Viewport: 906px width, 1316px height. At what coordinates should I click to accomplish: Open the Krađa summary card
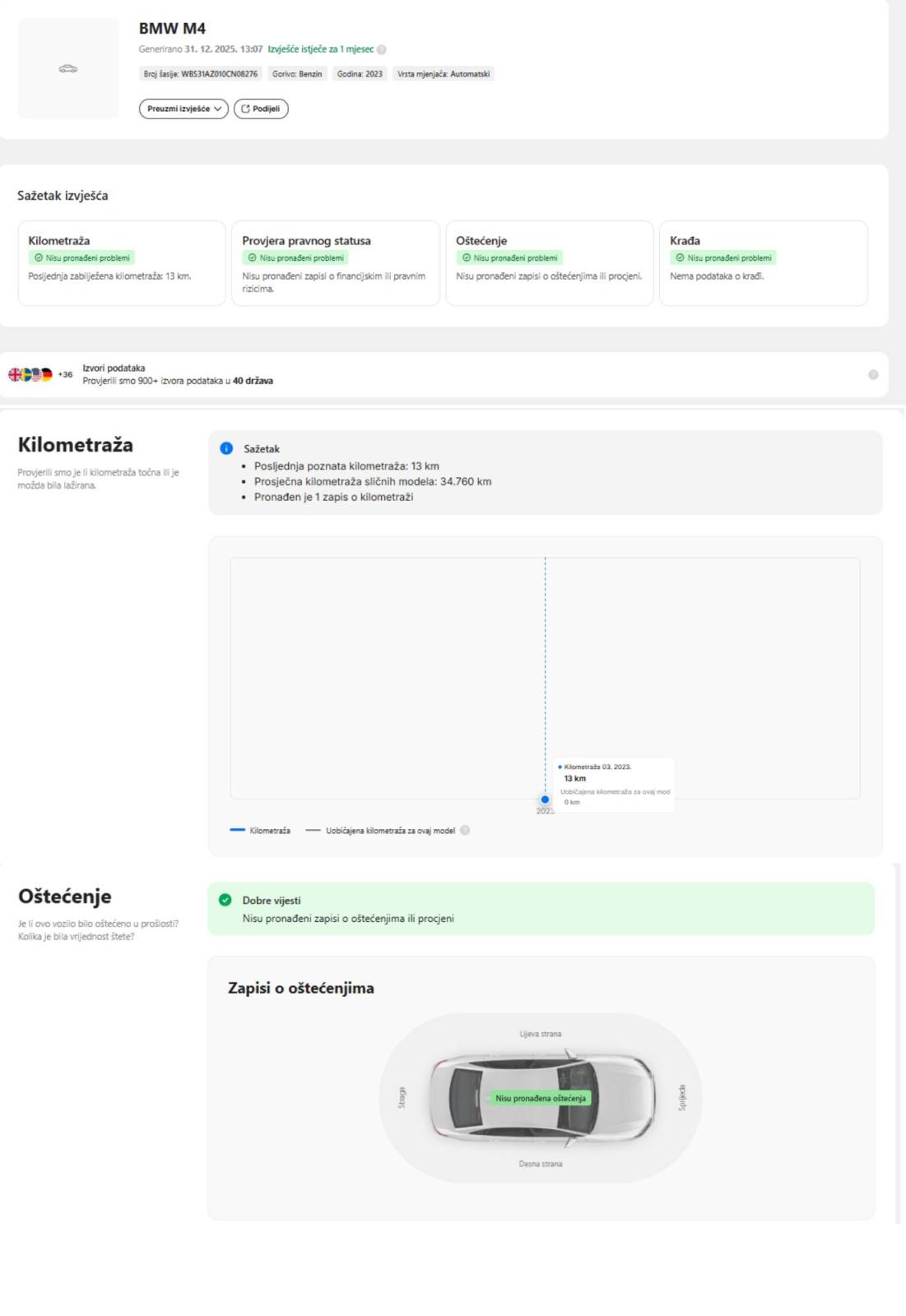pyautogui.click(x=764, y=262)
